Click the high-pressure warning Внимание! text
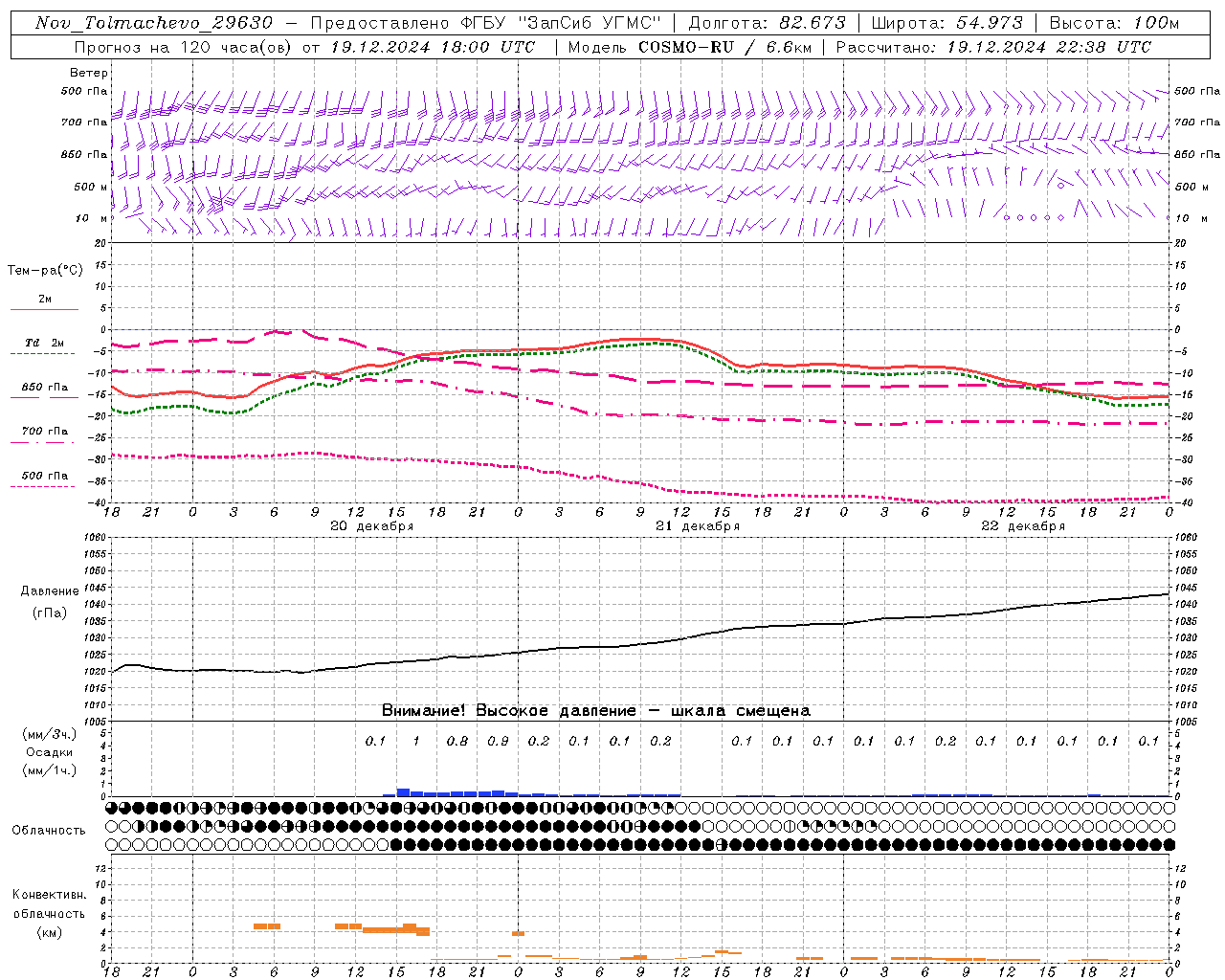The height and width of the screenshot is (980, 1225). pos(595,710)
